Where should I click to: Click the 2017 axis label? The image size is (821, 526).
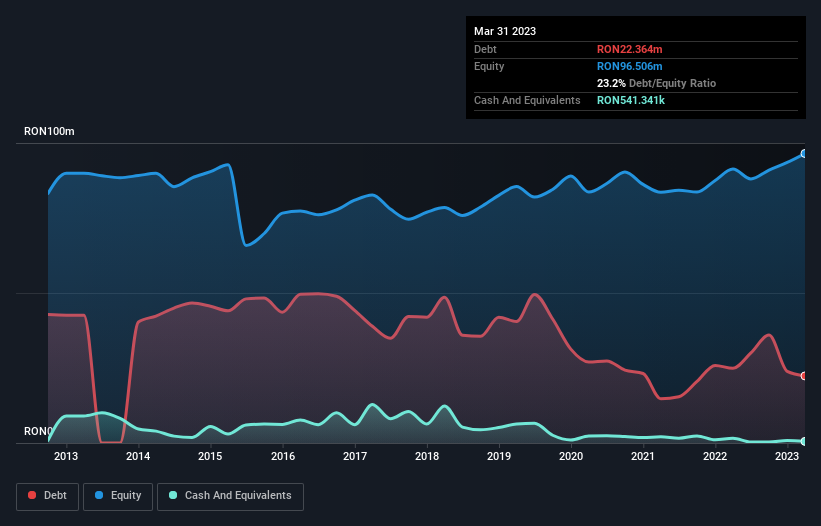point(355,456)
